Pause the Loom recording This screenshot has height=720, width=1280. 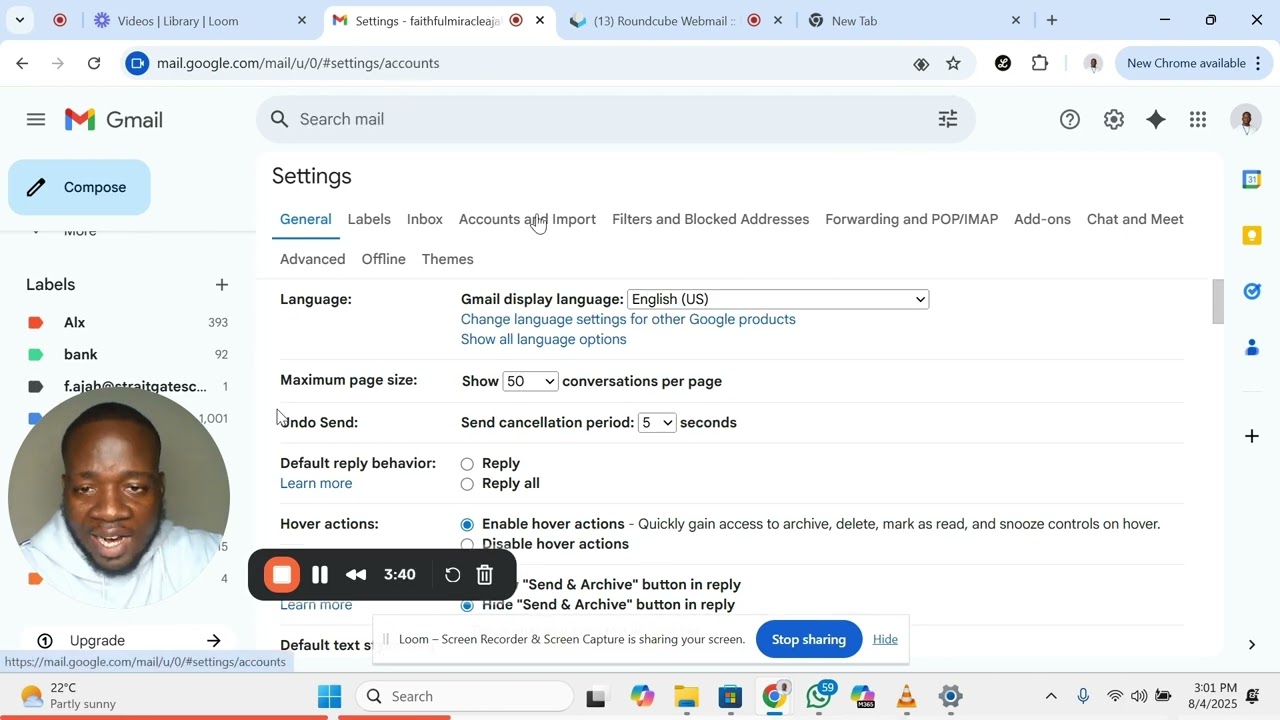click(x=320, y=575)
